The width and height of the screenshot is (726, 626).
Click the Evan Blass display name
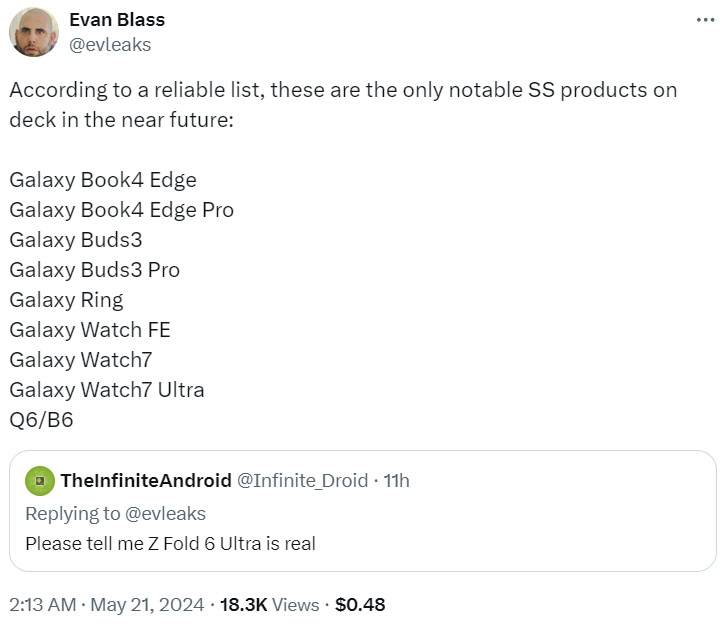coord(117,19)
